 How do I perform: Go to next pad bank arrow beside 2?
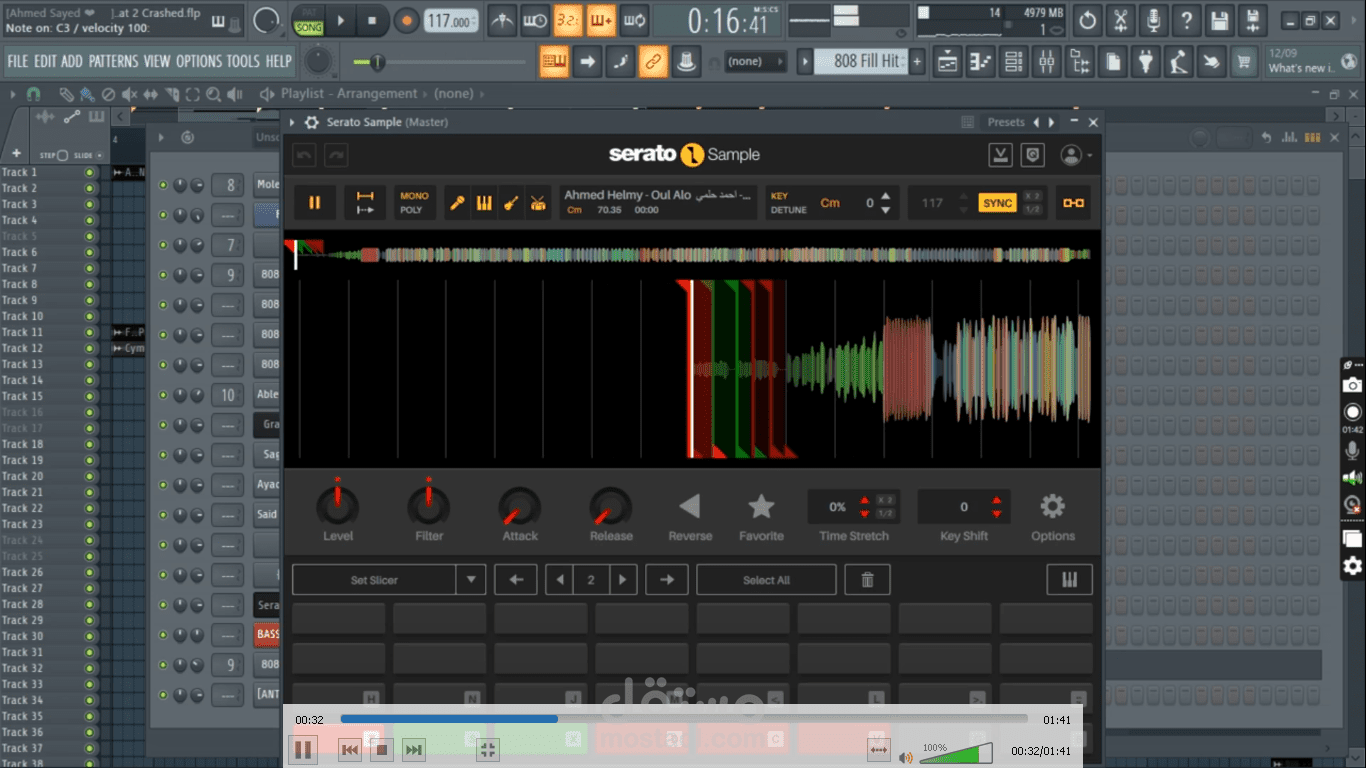(x=623, y=580)
